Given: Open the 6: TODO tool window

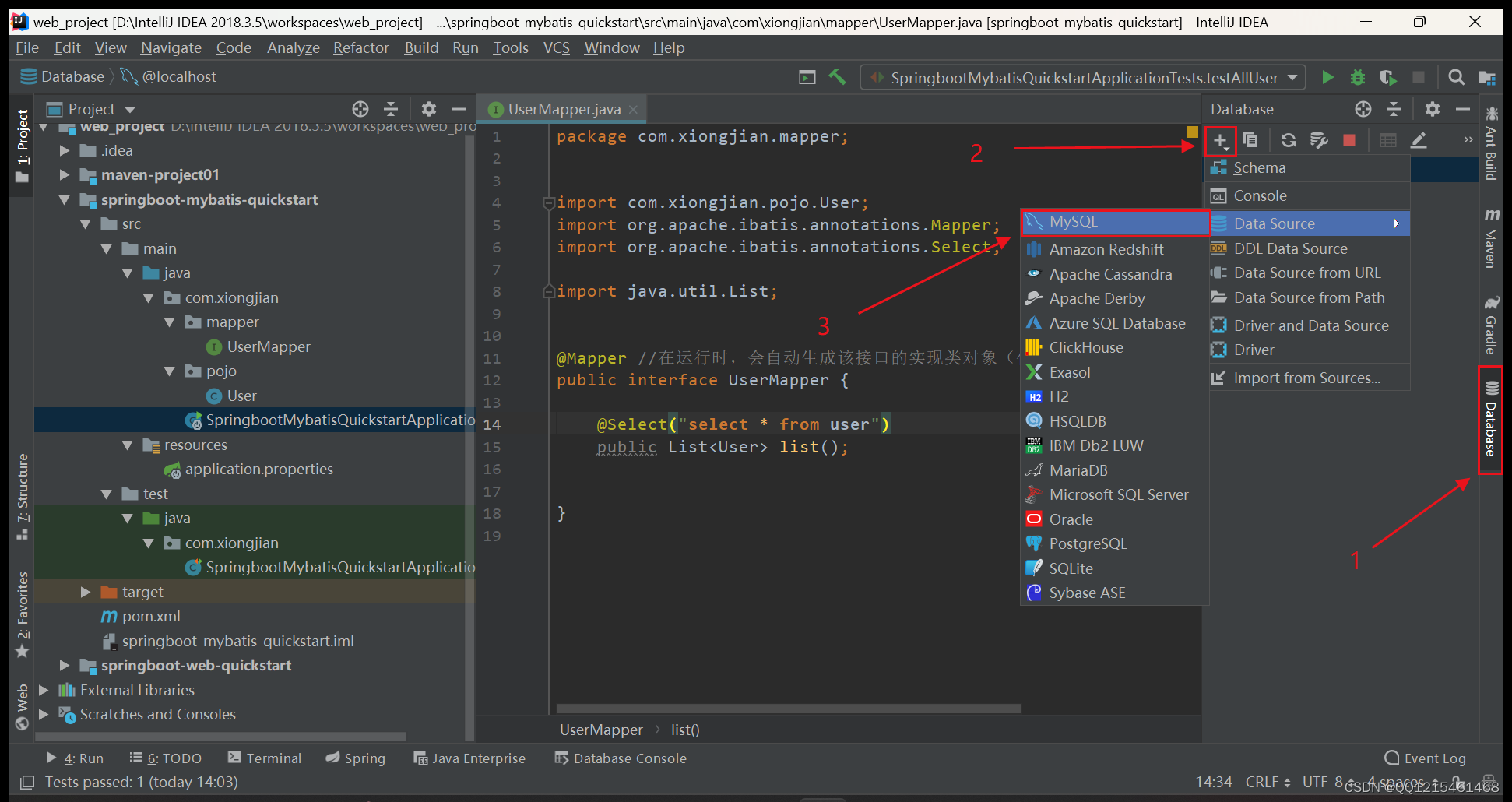Looking at the screenshot, I should [x=165, y=758].
